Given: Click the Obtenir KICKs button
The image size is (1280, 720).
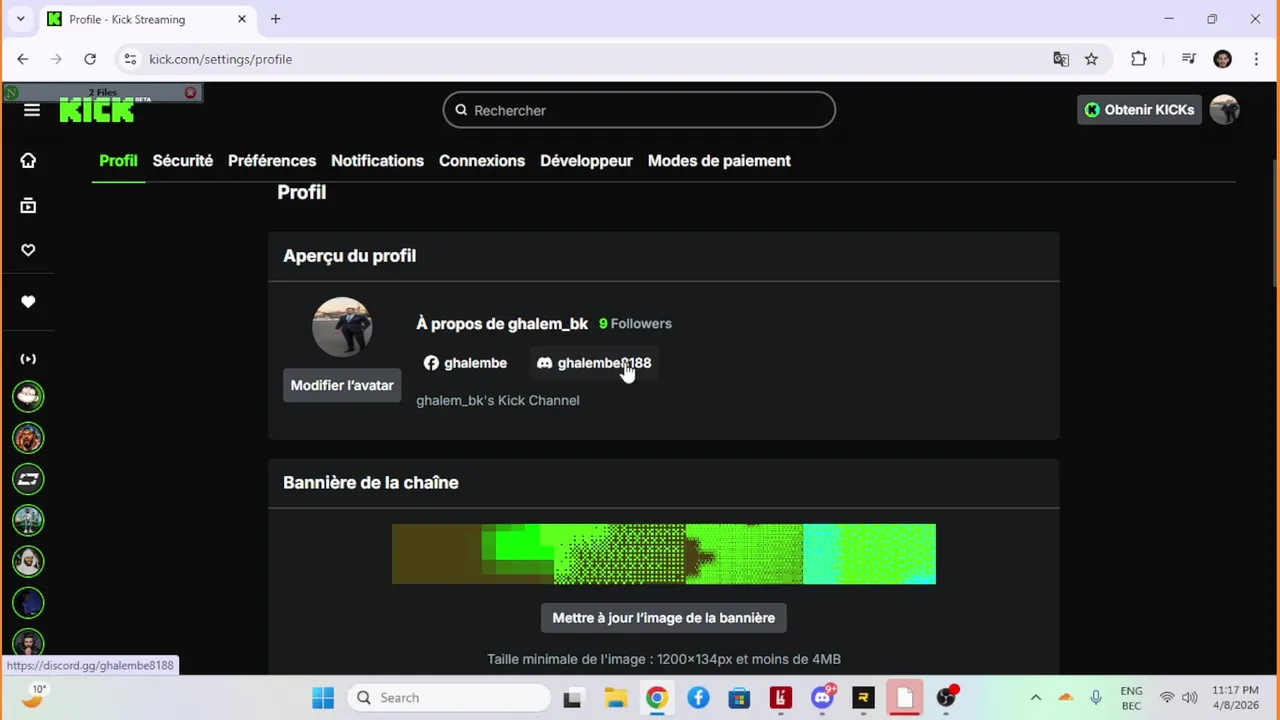Looking at the screenshot, I should tap(1139, 110).
